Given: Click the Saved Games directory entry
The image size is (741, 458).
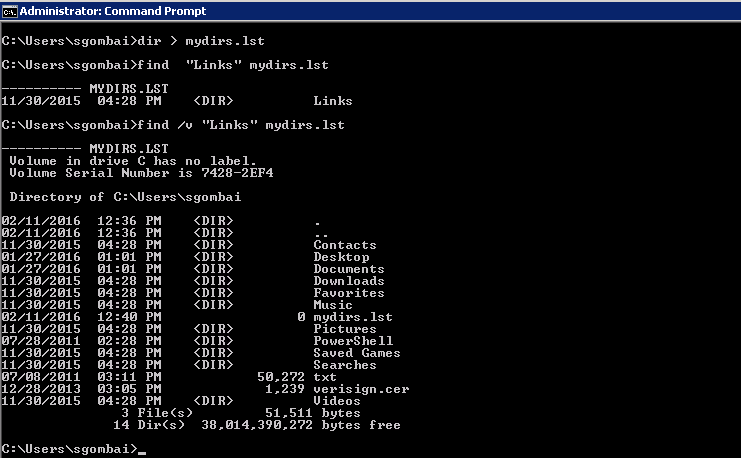Looking at the screenshot, I should (x=201, y=353).
